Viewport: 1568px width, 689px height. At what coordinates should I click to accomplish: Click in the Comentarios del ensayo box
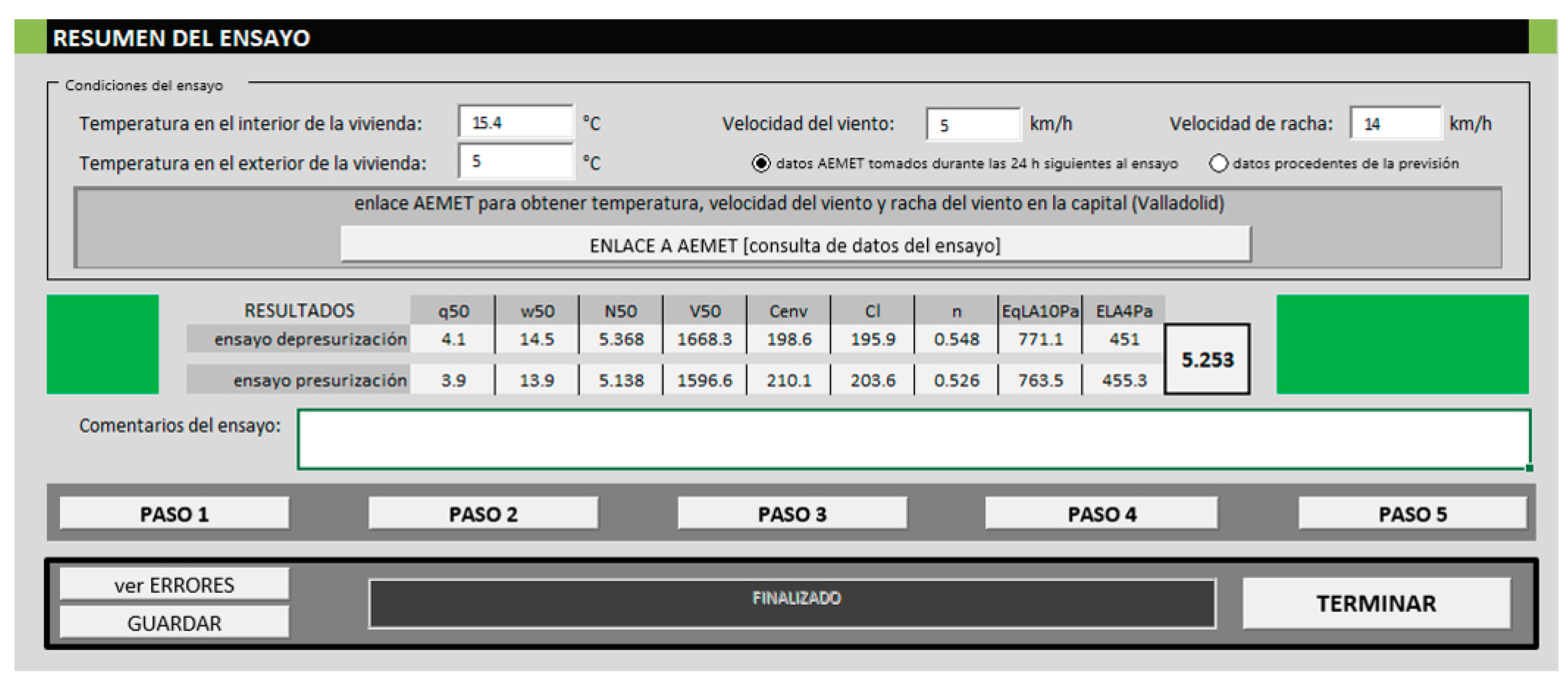click(913, 439)
